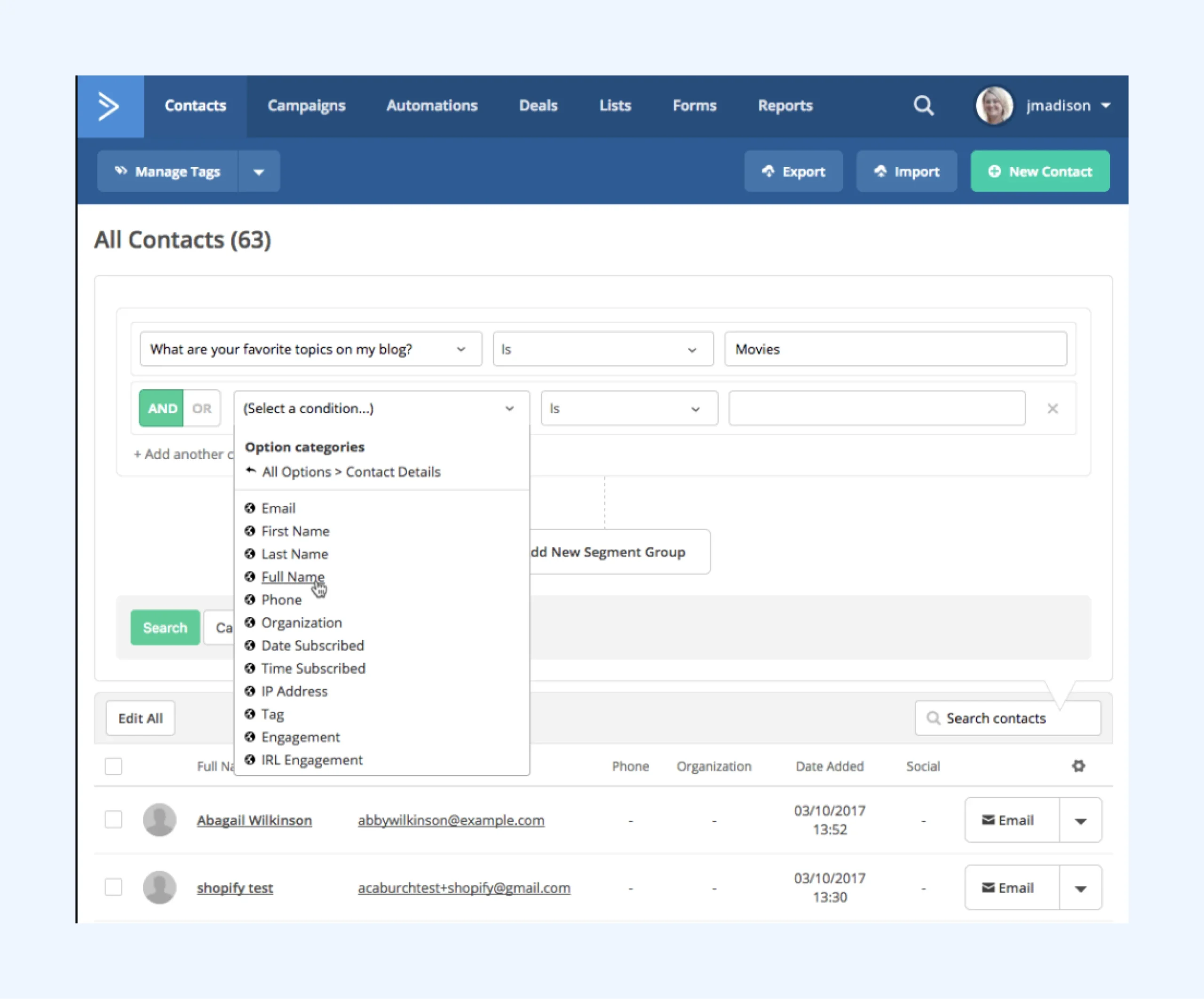The width and height of the screenshot is (1204, 999).
Task: Open the Abagail Wilkinson contact link
Action: tap(254, 821)
